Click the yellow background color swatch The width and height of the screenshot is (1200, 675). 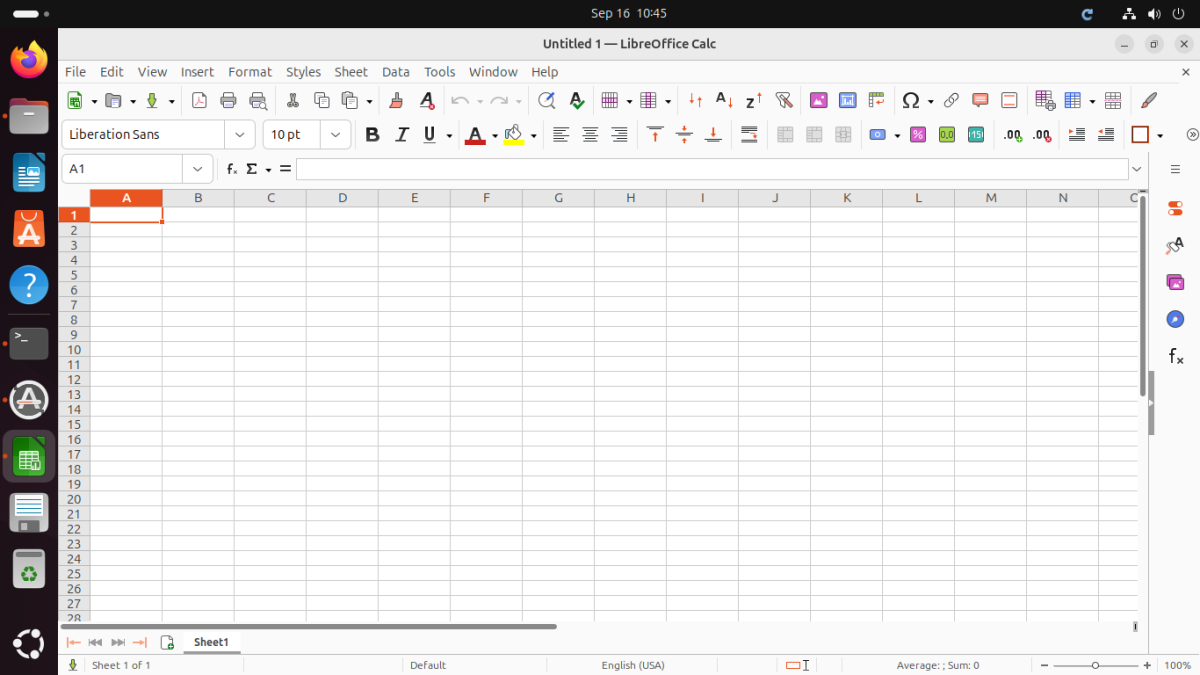coord(514,135)
